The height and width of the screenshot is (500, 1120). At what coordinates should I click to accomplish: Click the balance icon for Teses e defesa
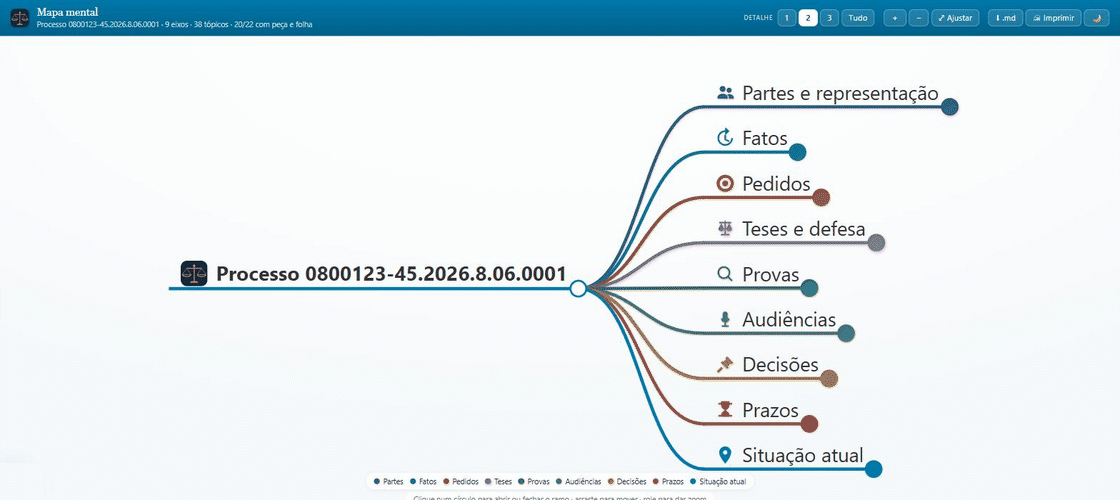pos(725,229)
